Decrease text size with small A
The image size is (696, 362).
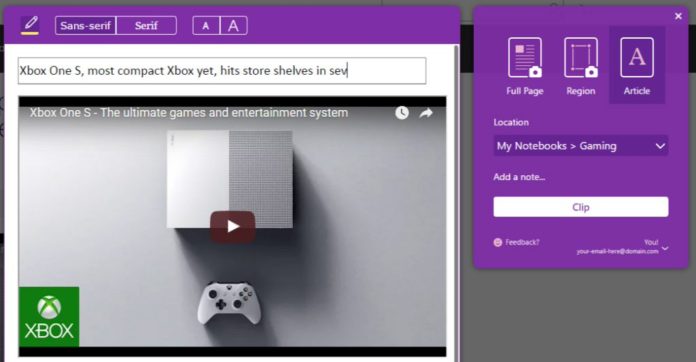point(206,26)
